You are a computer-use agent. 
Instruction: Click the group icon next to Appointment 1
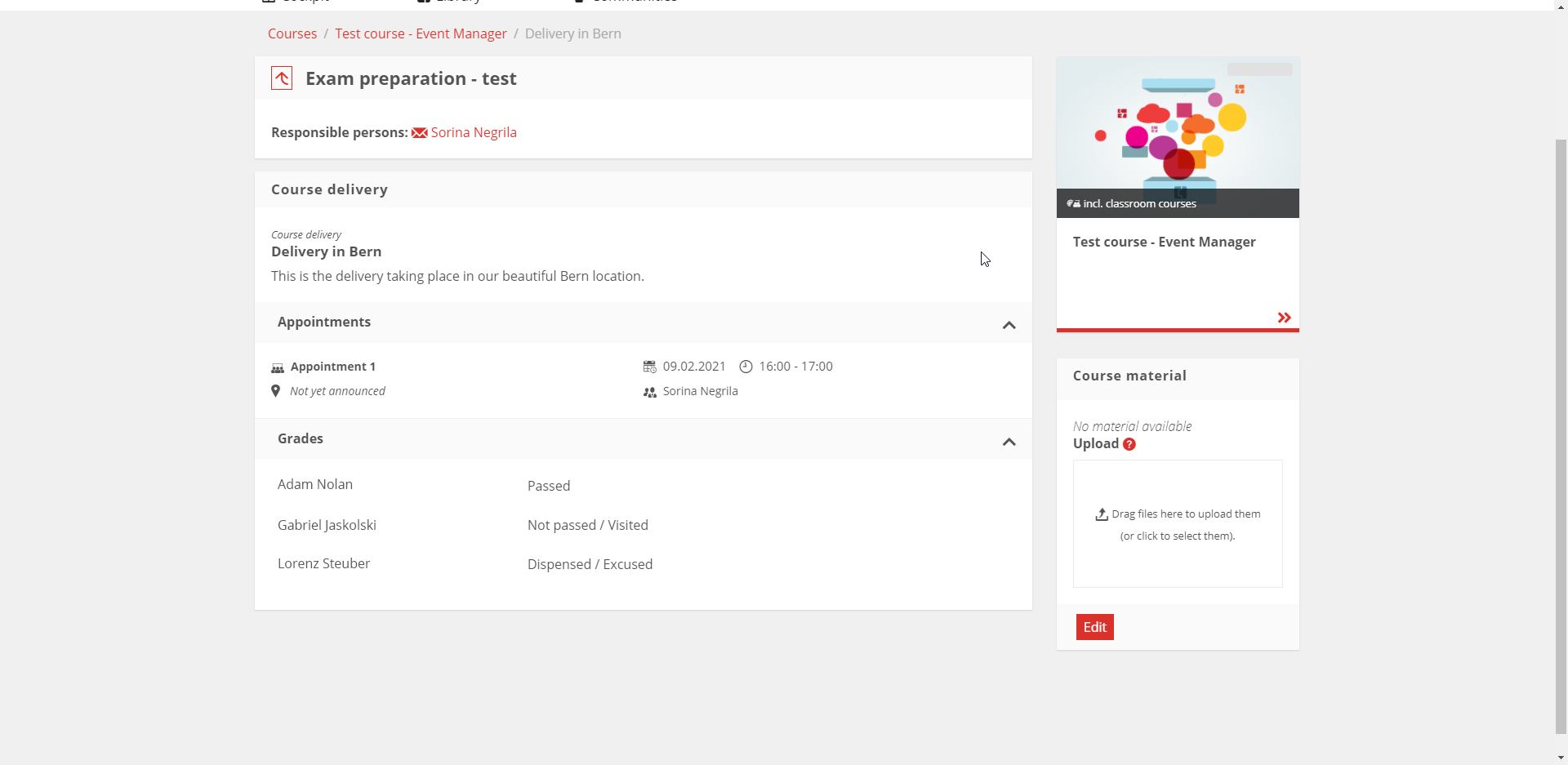point(278,367)
